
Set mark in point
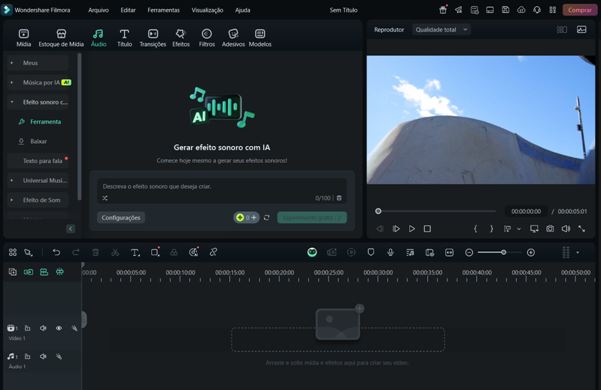(475, 229)
